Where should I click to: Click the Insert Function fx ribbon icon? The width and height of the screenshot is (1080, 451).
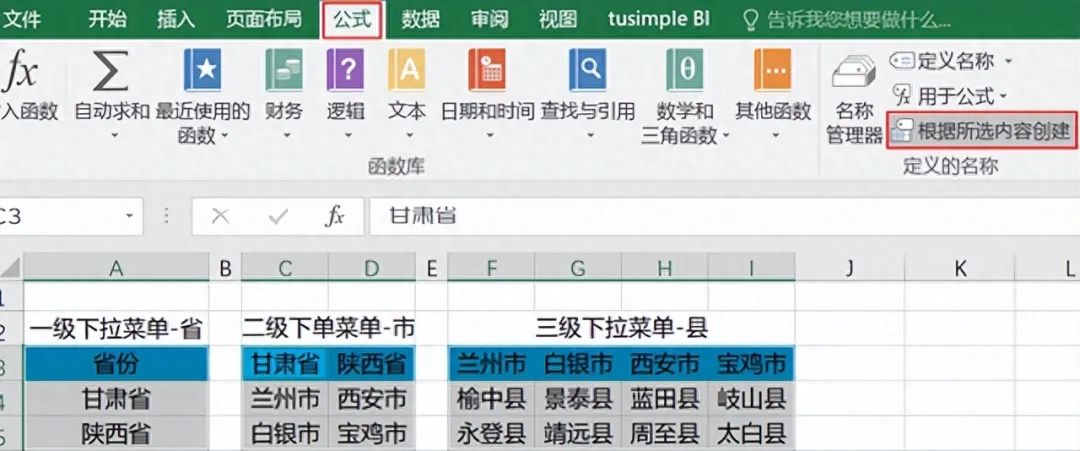[19, 71]
